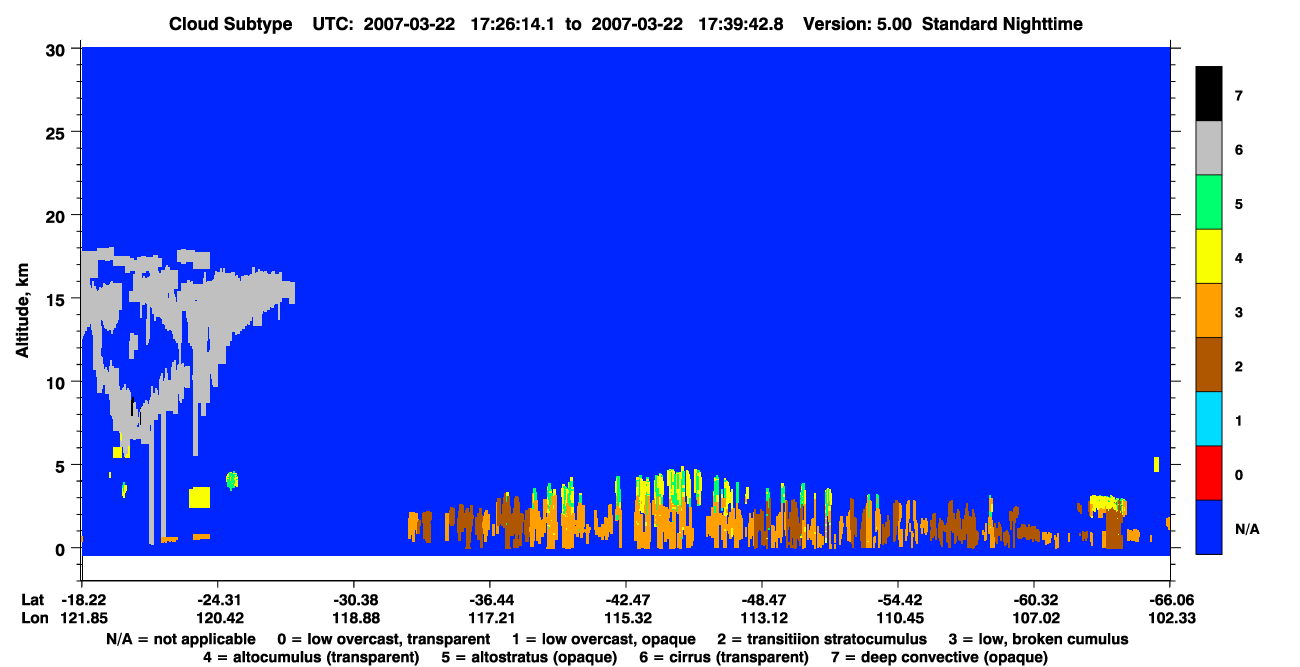Click the brown swatch labeled 2
Viewport: 1300px width, 667px height.
(x=1208, y=365)
